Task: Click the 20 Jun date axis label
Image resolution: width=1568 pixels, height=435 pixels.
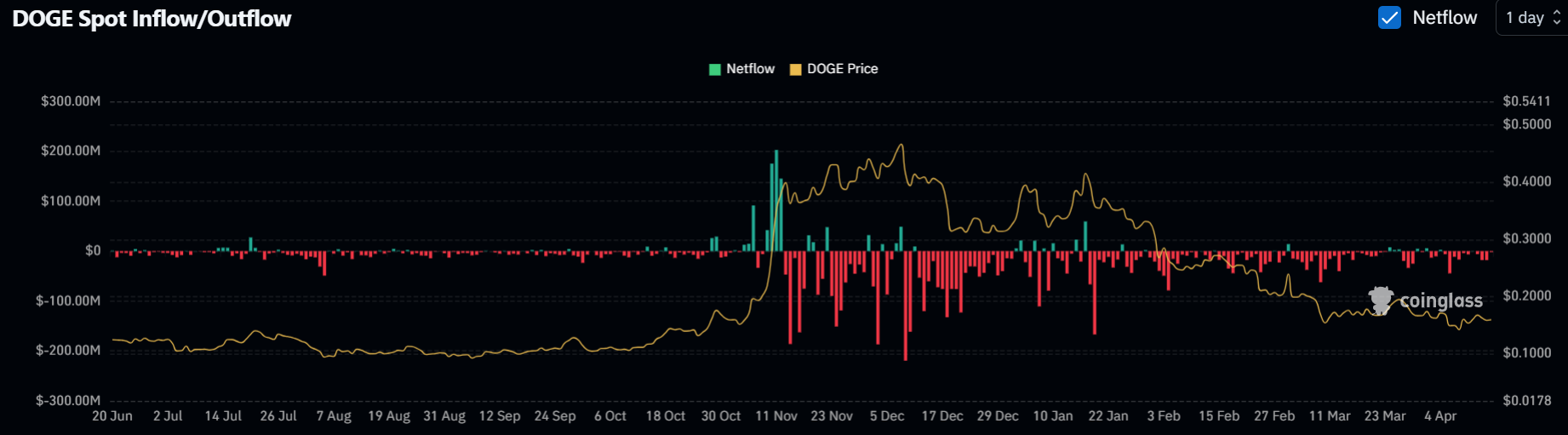Action: click(x=112, y=416)
